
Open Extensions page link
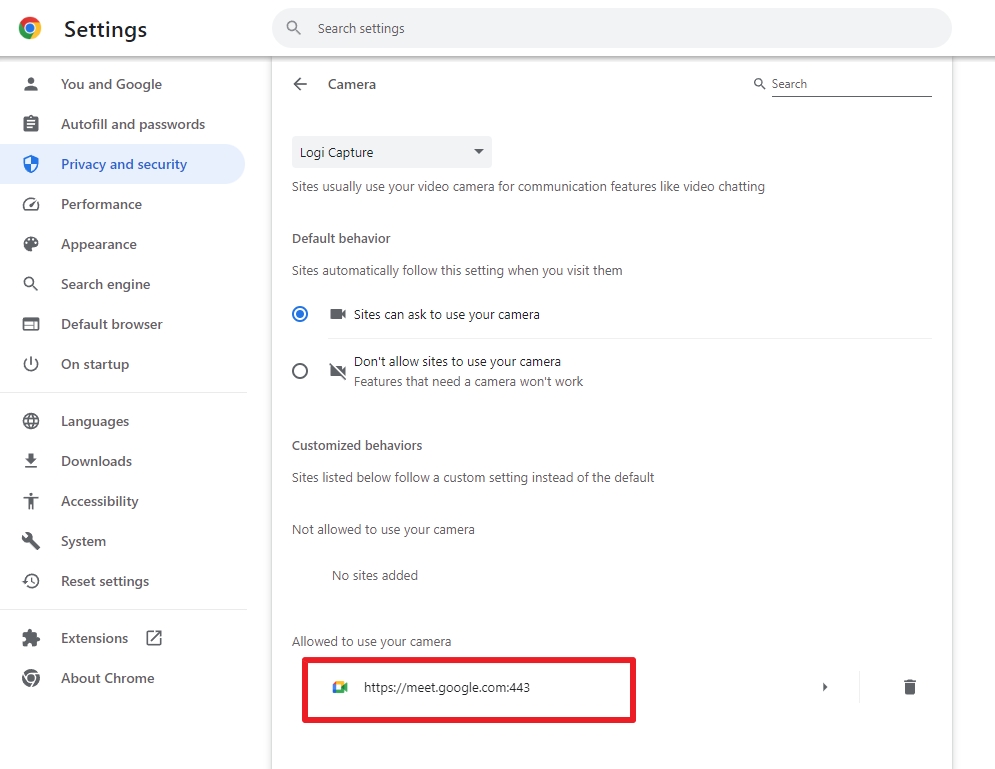[x=95, y=638]
